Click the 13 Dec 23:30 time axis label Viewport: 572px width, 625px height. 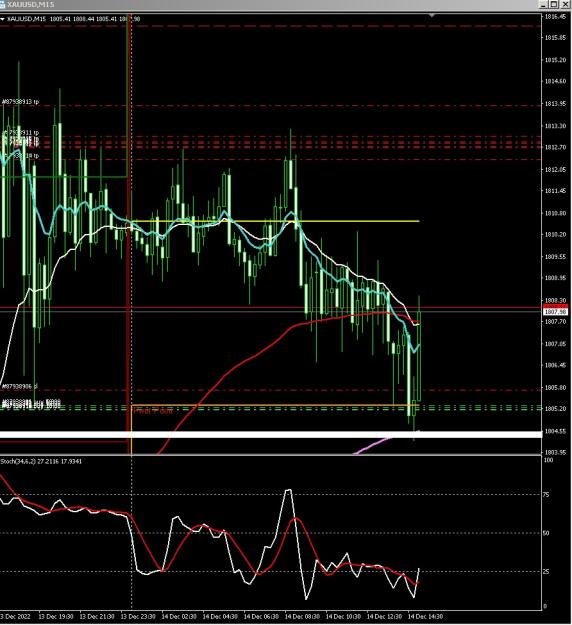coord(138,617)
